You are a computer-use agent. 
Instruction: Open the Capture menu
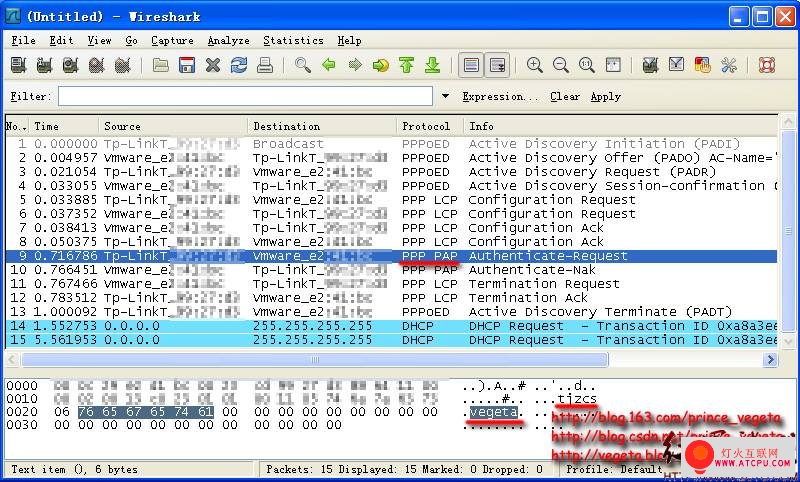(x=172, y=40)
